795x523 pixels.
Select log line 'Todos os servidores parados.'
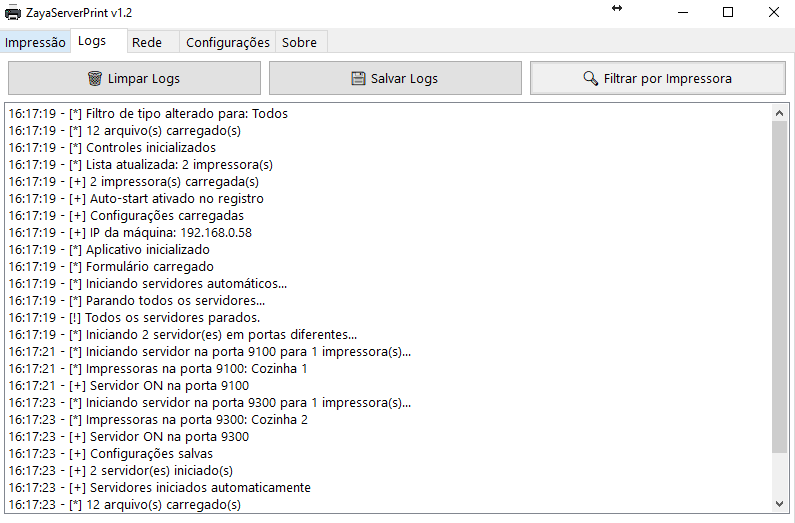(x=134, y=317)
